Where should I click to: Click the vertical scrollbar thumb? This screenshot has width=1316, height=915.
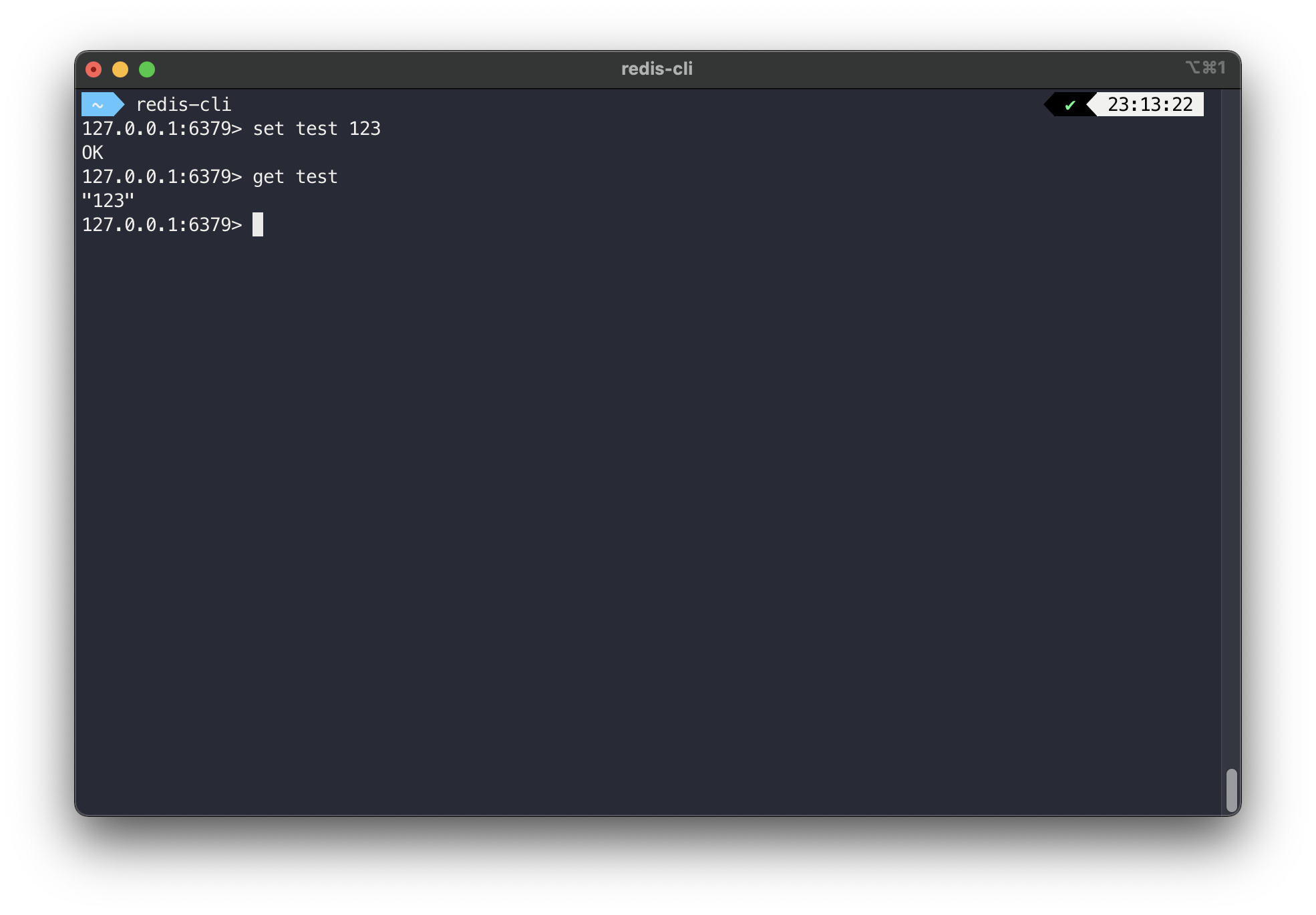pos(1231,790)
